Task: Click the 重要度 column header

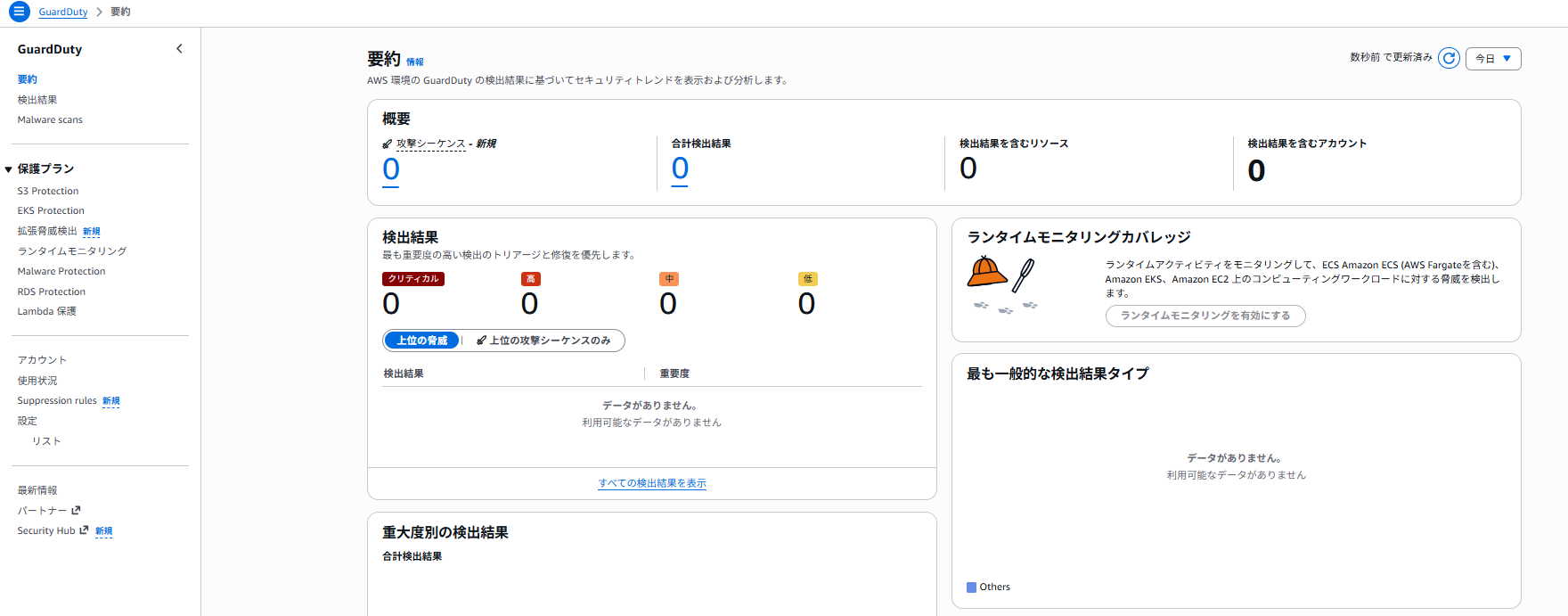Action: (x=674, y=374)
